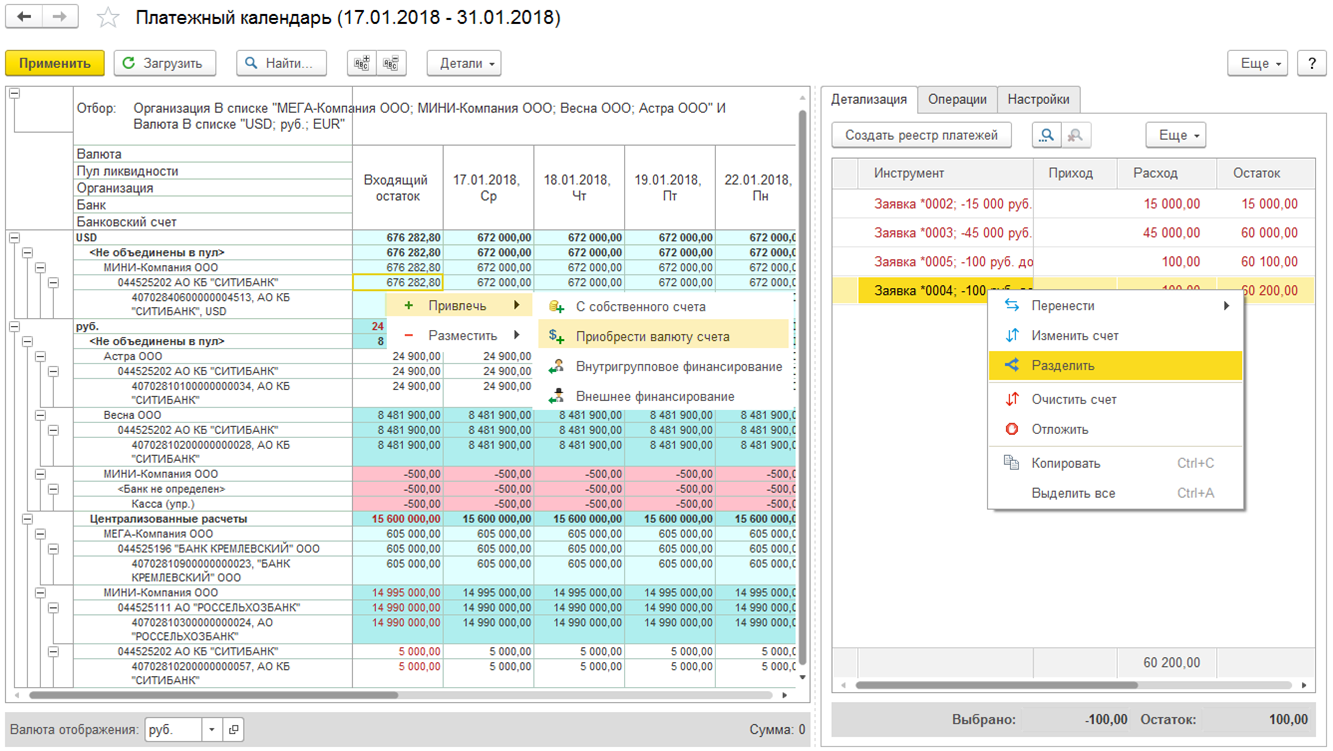Click the Создать реестр платежей button
The width and height of the screenshot is (1333, 751).
pyautogui.click(x=921, y=135)
